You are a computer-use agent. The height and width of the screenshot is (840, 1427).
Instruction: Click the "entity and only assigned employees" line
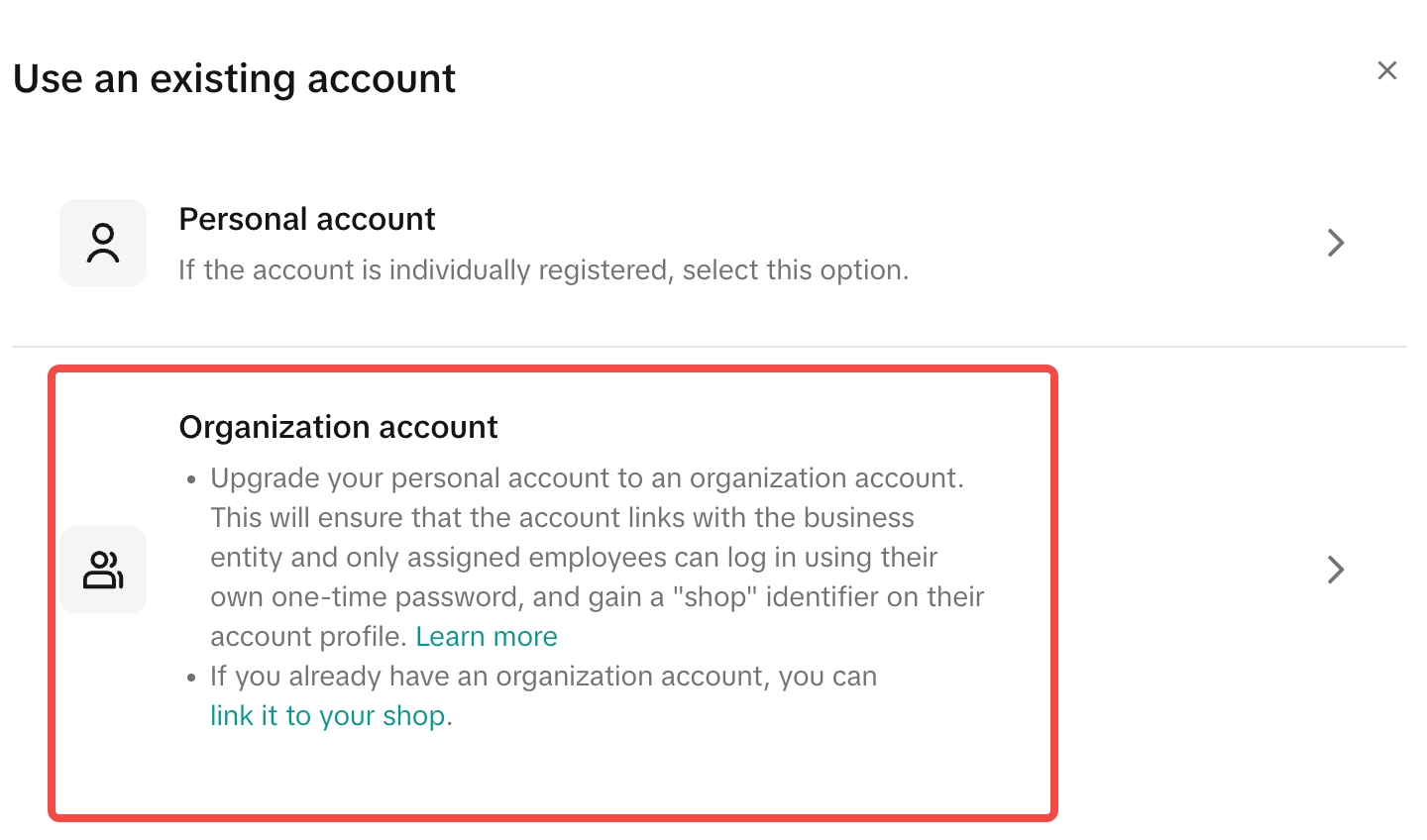tap(573, 558)
